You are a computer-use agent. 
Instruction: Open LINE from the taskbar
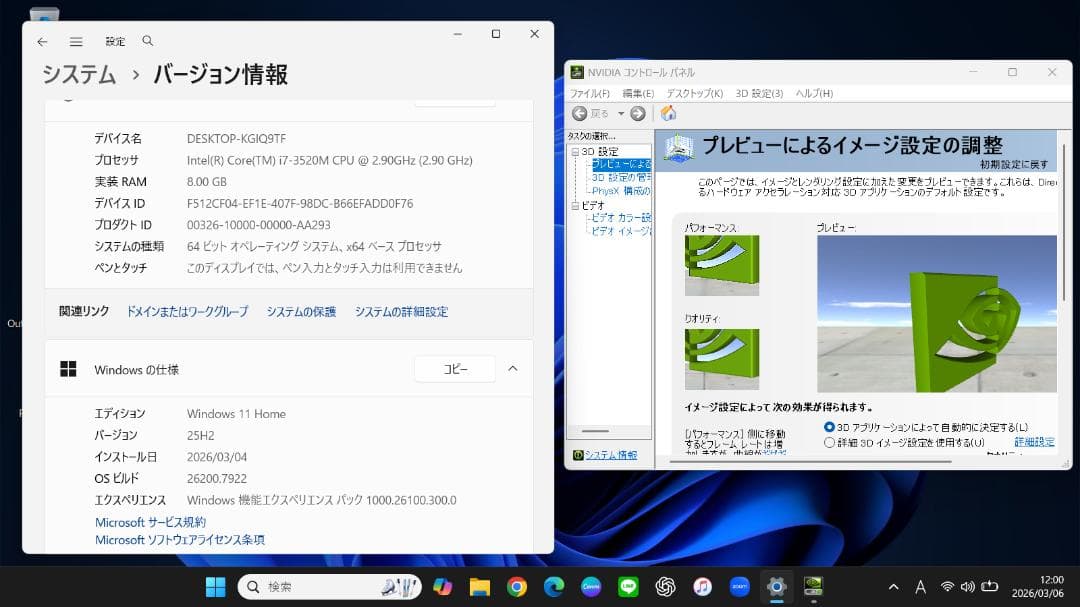pyautogui.click(x=628, y=586)
